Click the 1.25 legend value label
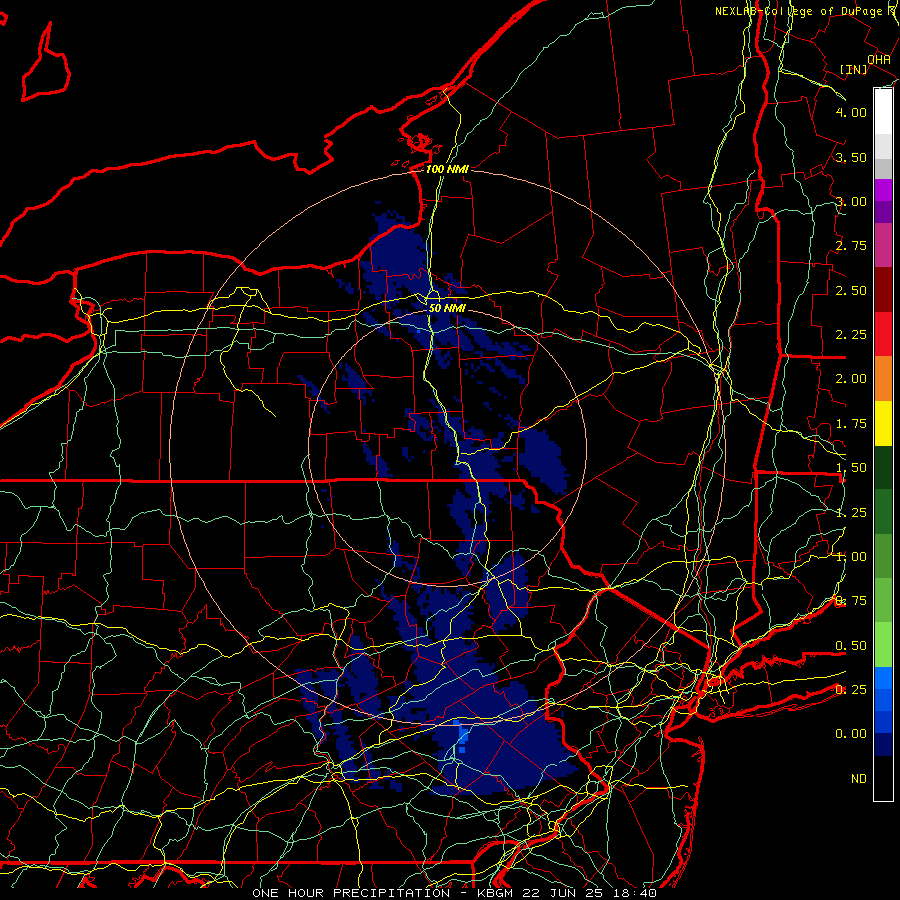 click(x=851, y=512)
